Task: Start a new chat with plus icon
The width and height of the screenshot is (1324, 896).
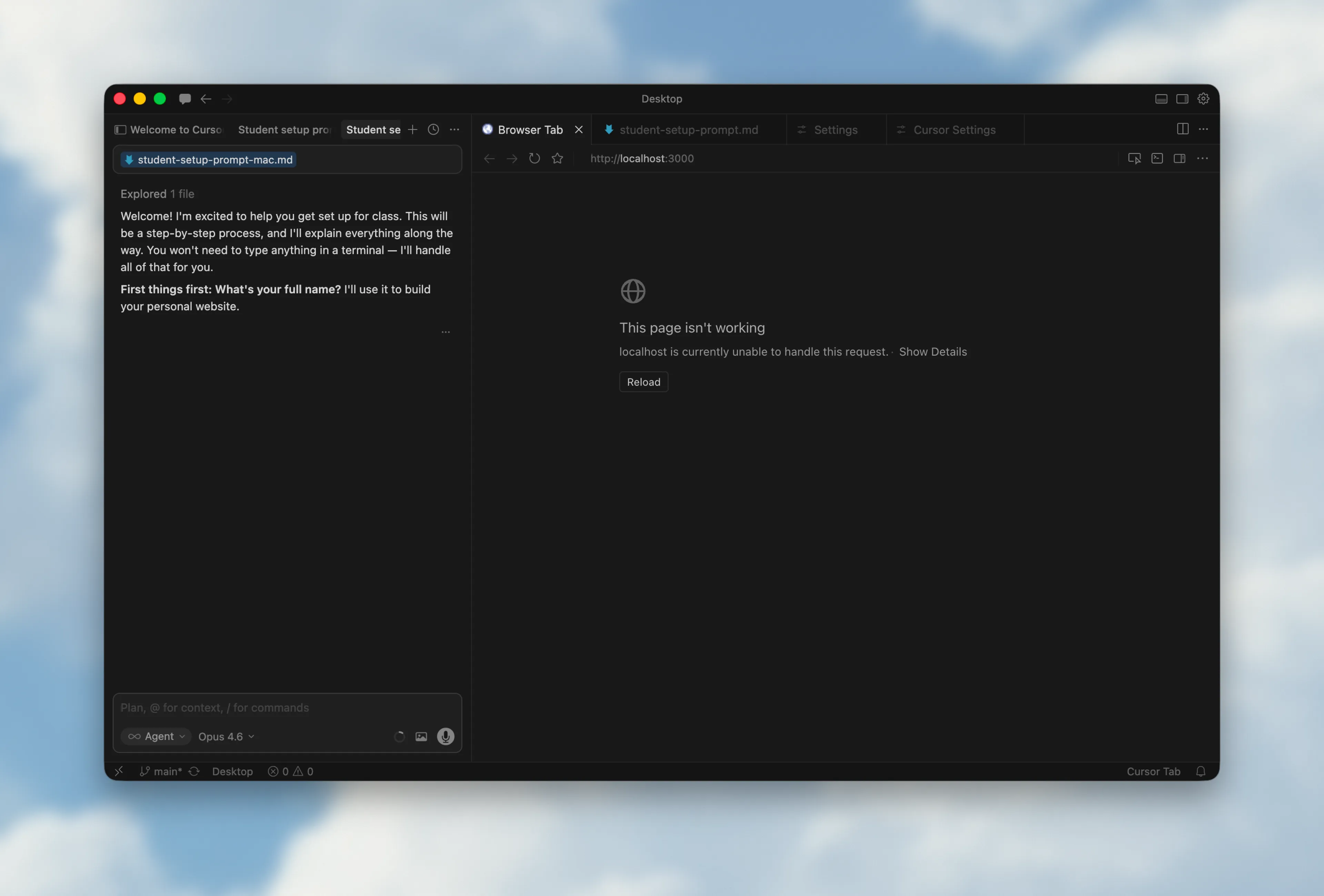Action: 412,130
